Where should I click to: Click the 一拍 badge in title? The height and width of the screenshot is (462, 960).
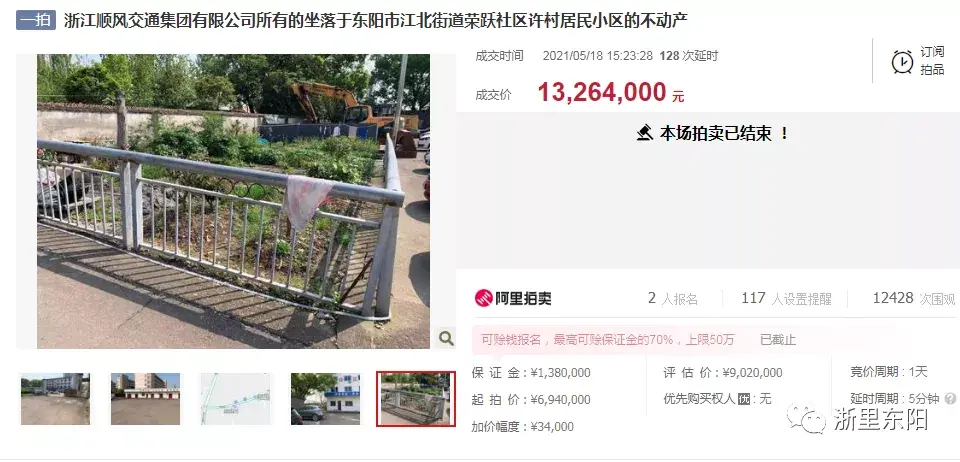pyautogui.click(x=36, y=20)
